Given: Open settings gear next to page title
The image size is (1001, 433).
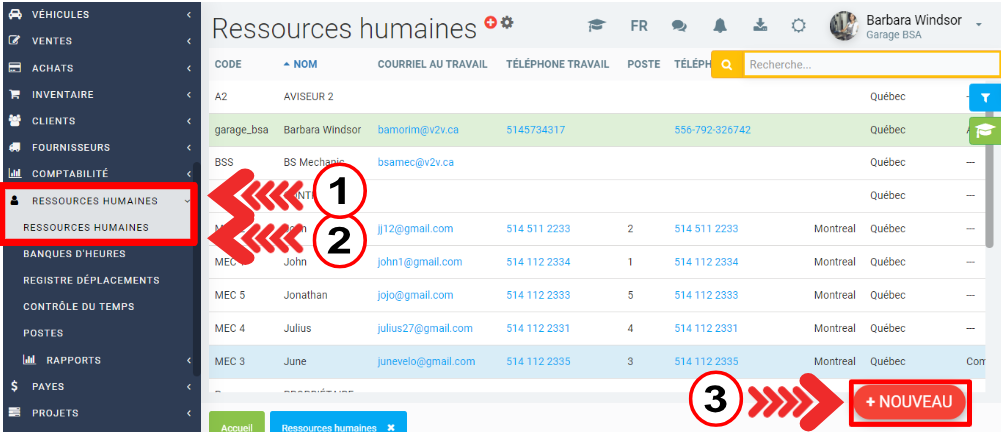Looking at the screenshot, I should coord(507,22).
